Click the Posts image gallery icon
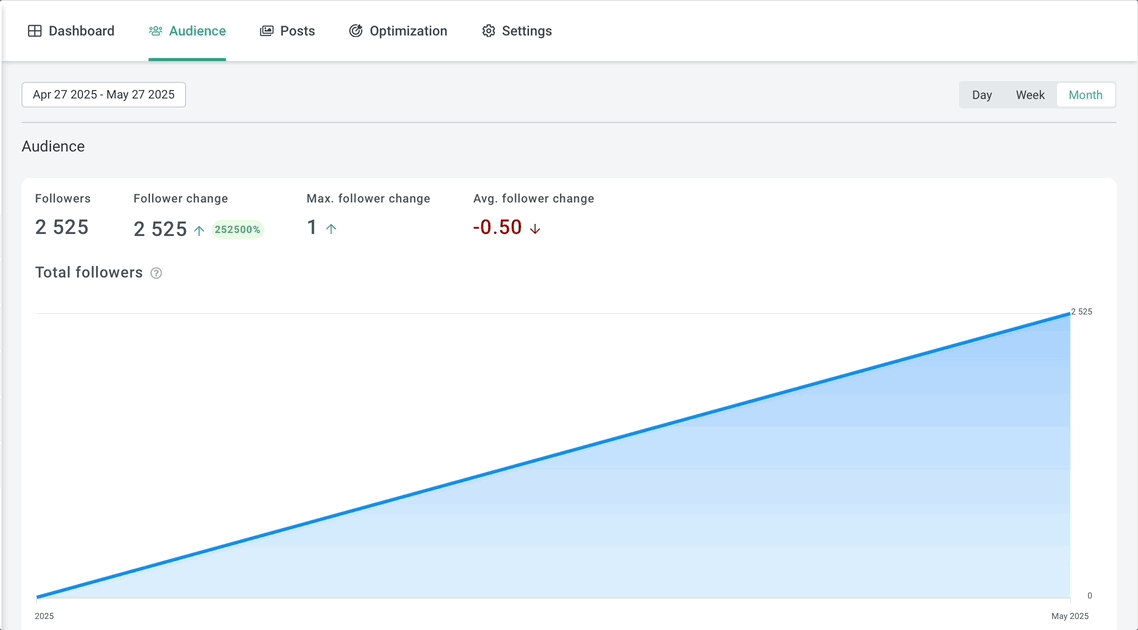Screen dimensions: 1138x630 pos(266,31)
